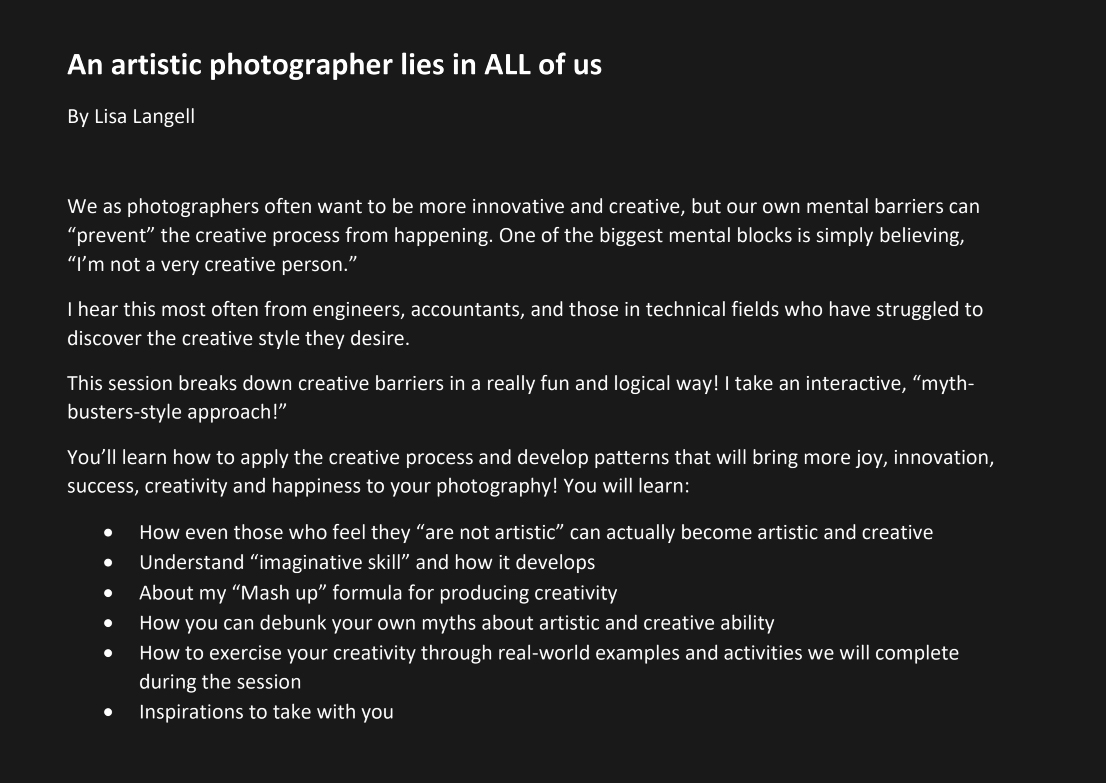Click the phrase "discover the creative style they desire"
Image resolution: width=1106 pixels, height=783 pixels.
coord(236,339)
